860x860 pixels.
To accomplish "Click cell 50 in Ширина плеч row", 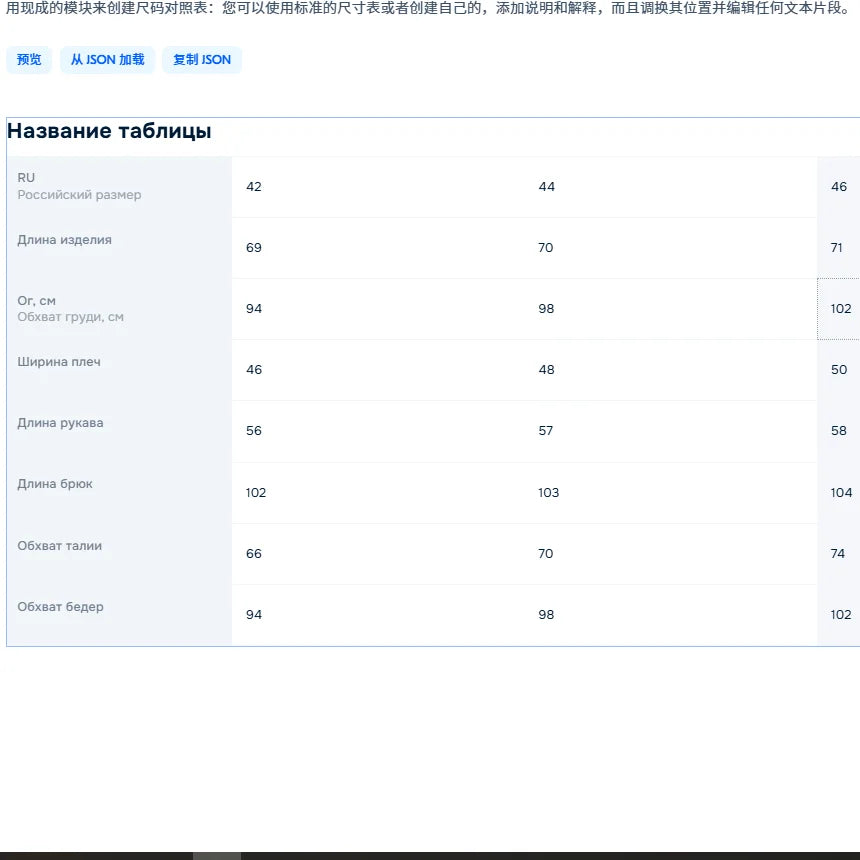I will (839, 370).
